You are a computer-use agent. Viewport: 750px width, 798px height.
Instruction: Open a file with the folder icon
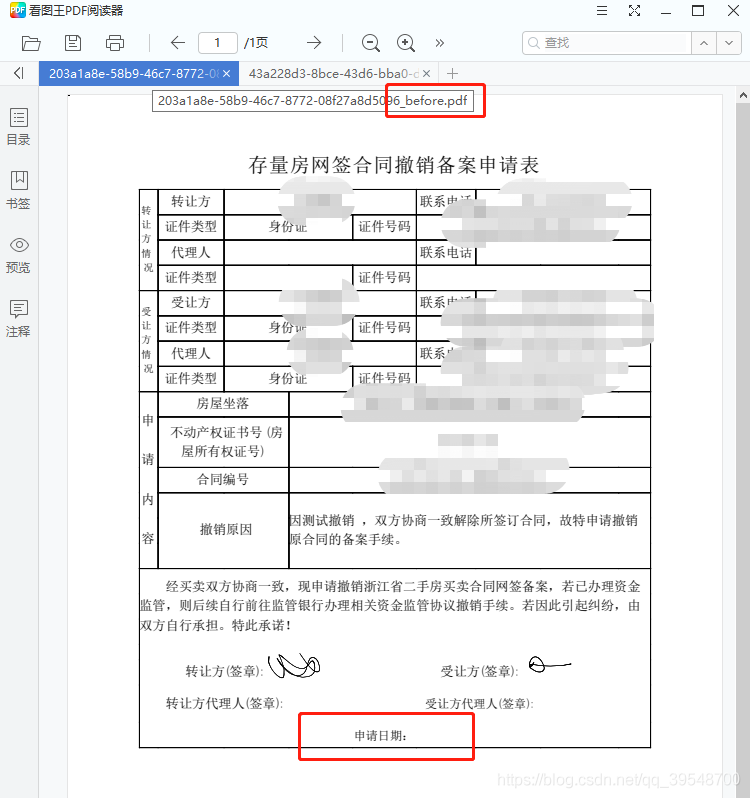click(x=31, y=43)
